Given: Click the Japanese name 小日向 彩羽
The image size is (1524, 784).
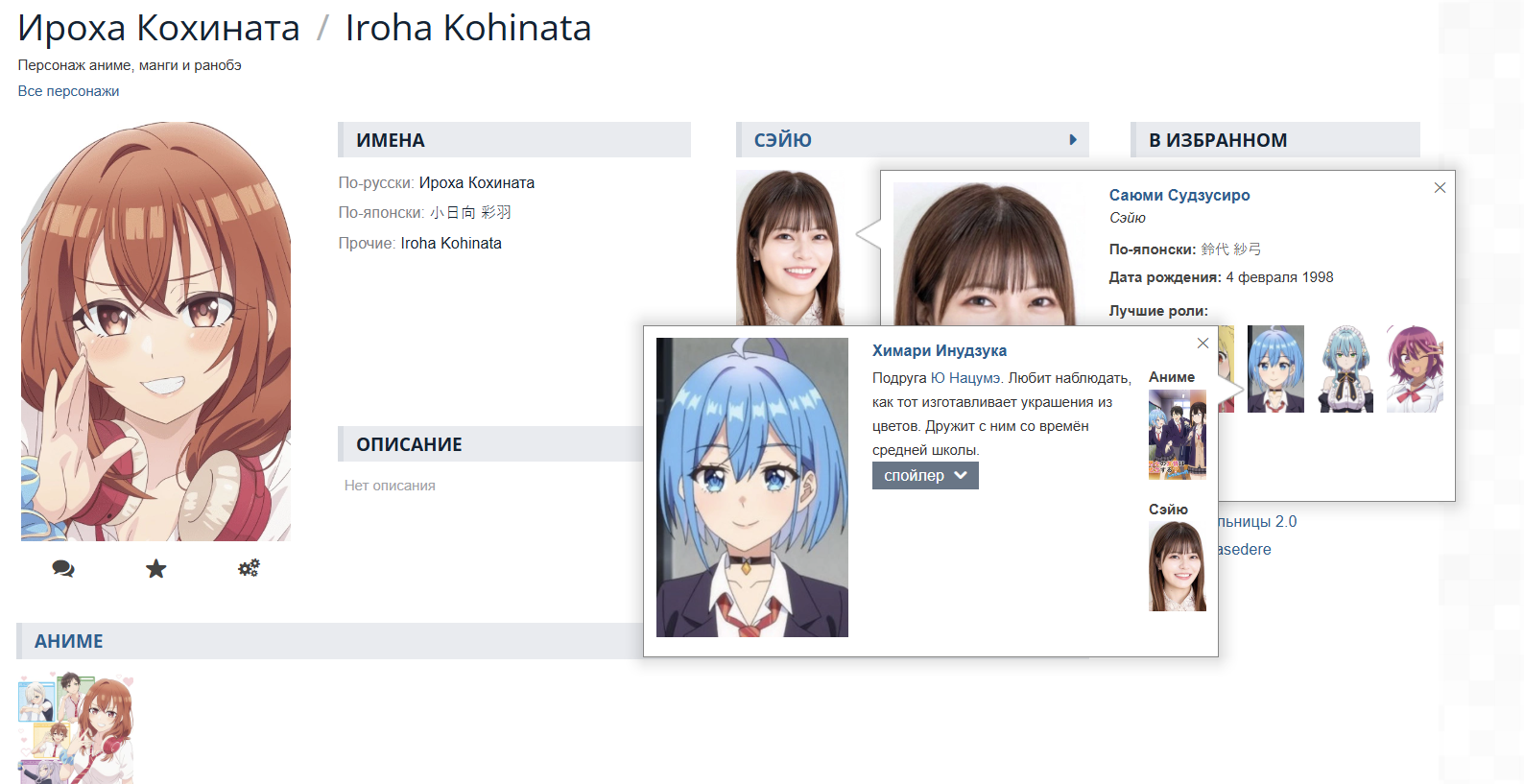Looking at the screenshot, I should [x=470, y=213].
